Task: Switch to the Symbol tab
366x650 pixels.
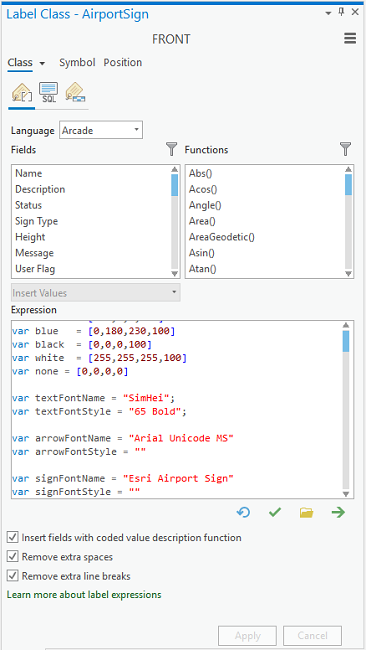Action: click(x=77, y=63)
